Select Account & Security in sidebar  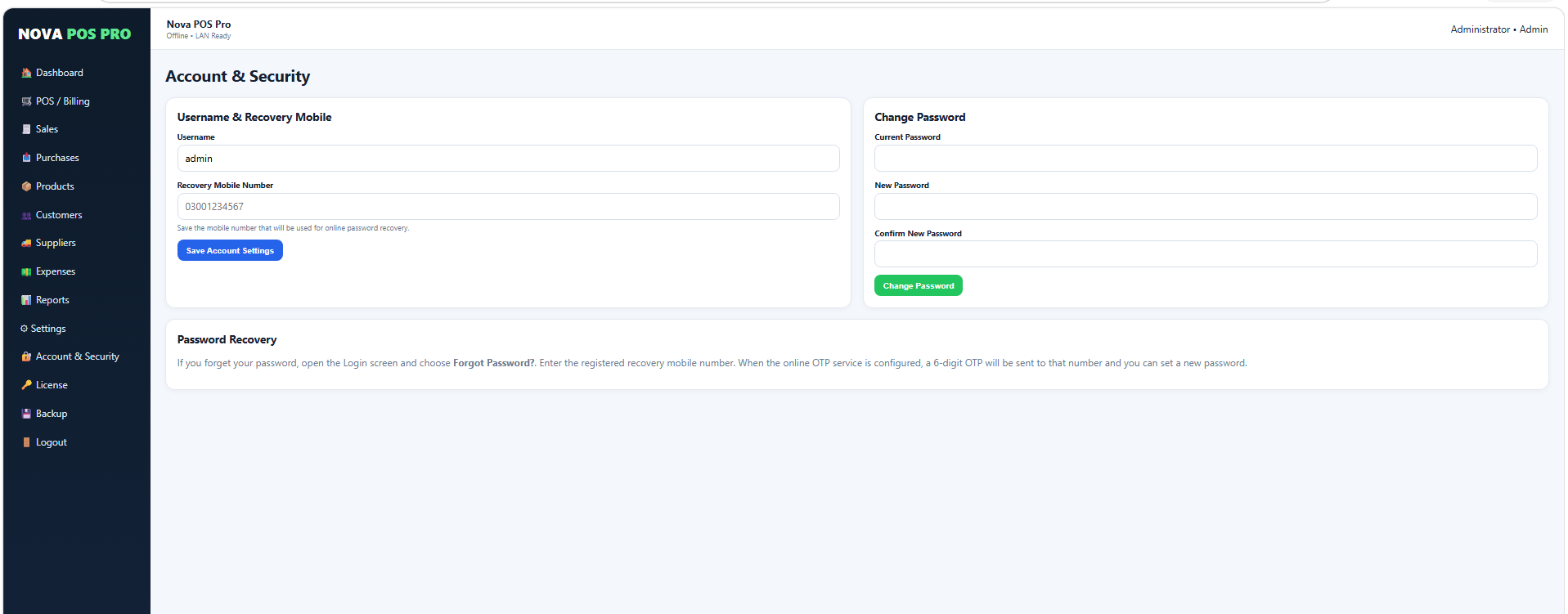77,356
